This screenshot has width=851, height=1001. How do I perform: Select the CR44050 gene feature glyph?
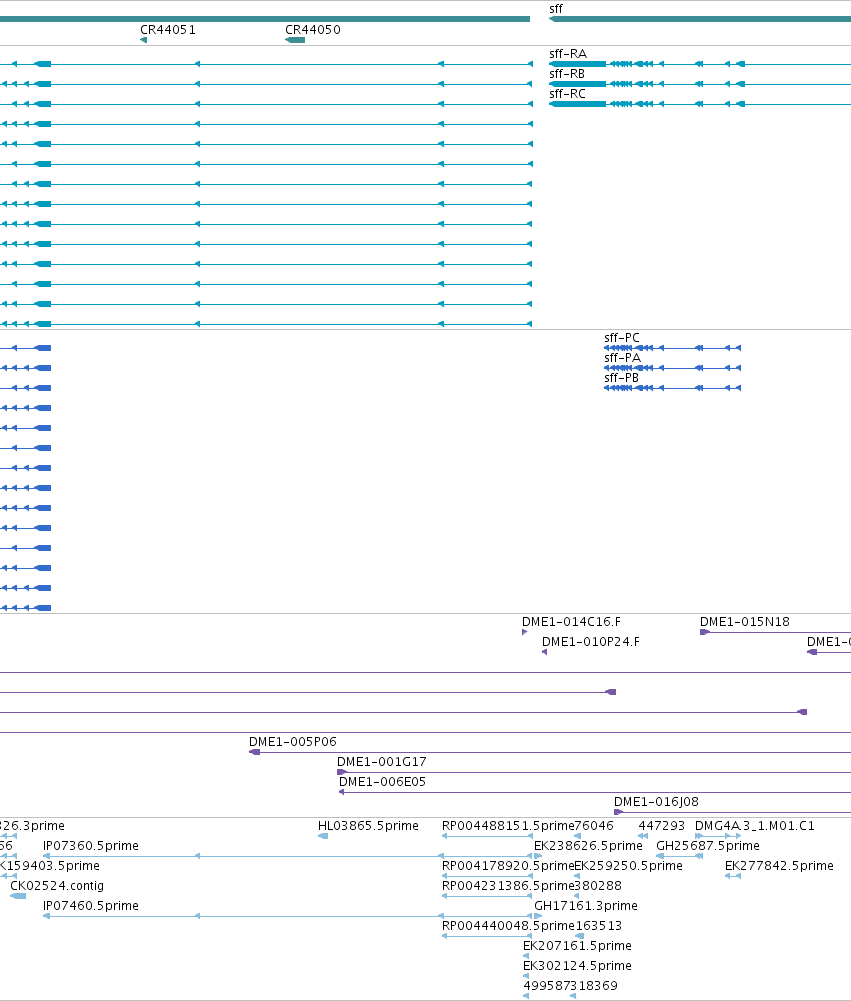tap(295, 40)
